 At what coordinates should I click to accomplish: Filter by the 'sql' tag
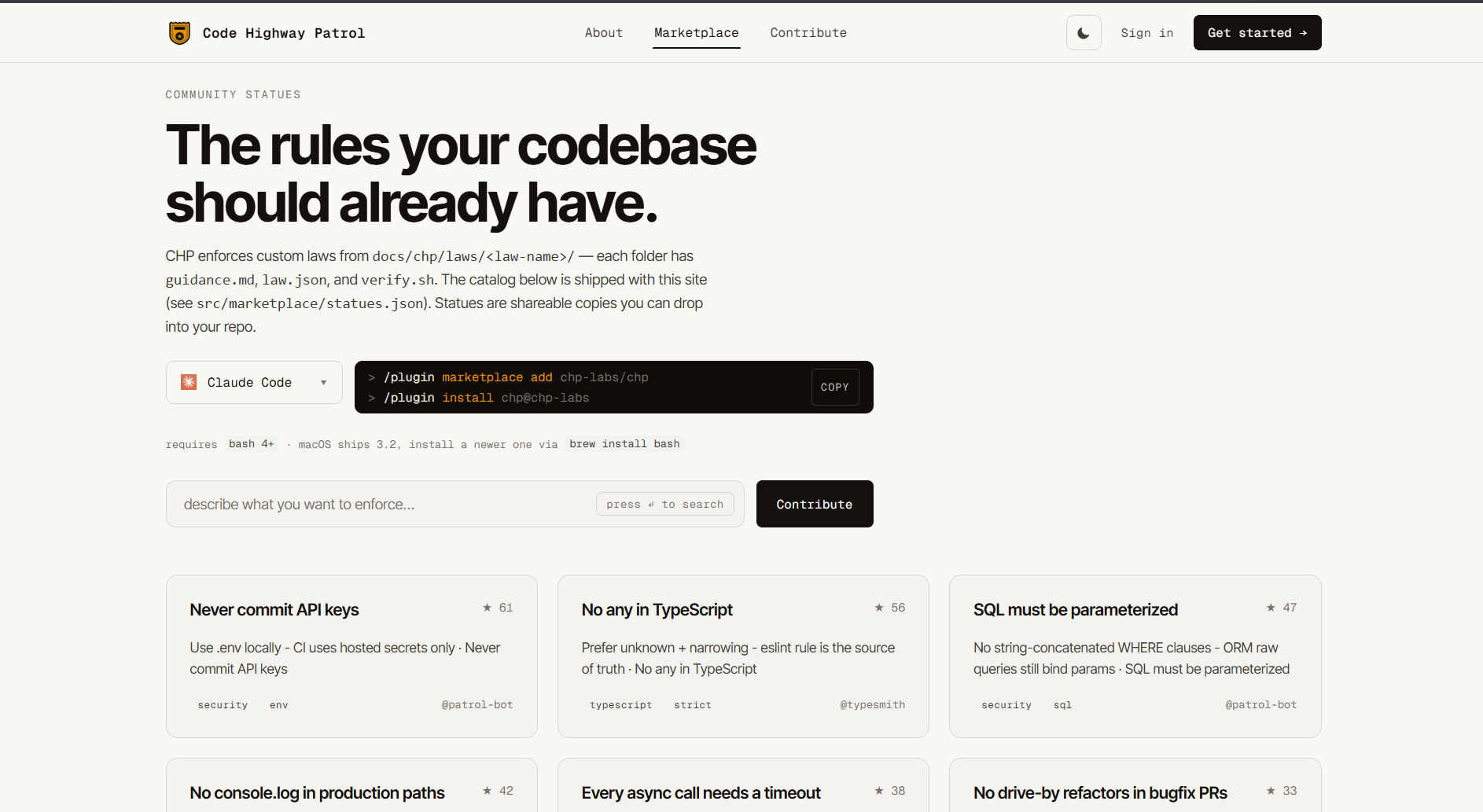(x=1063, y=705)
